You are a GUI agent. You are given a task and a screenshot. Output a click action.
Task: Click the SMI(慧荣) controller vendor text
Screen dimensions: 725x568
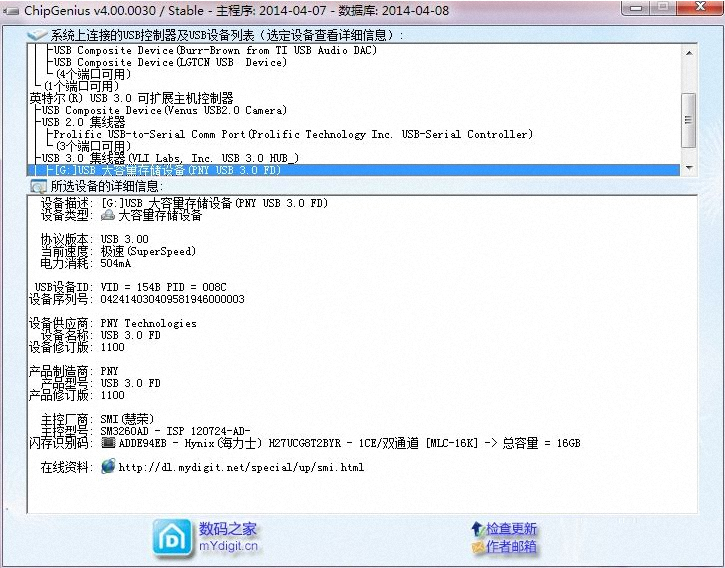(127, 419)
